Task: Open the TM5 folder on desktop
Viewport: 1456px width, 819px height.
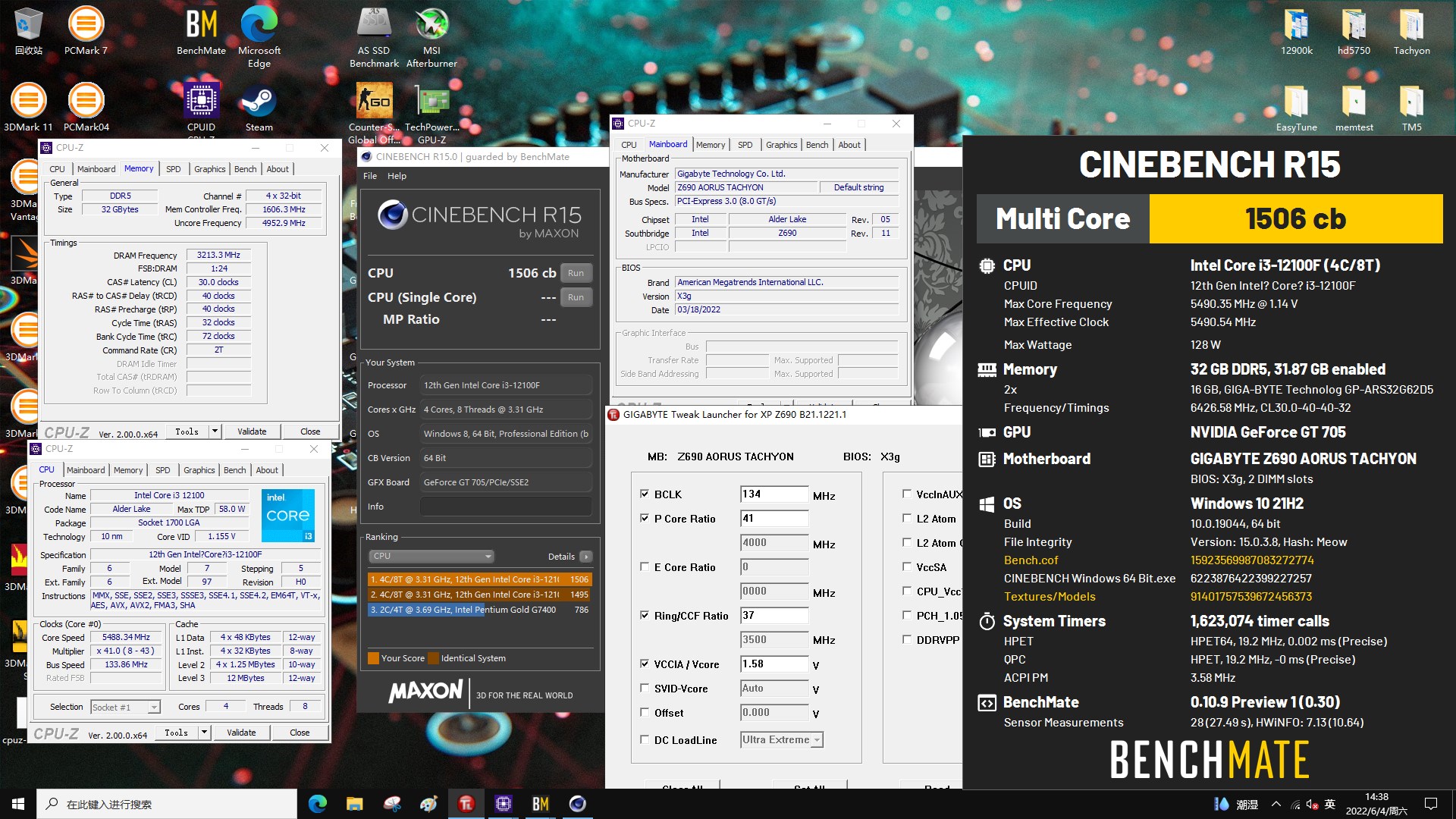Action: click(1411, 107)
